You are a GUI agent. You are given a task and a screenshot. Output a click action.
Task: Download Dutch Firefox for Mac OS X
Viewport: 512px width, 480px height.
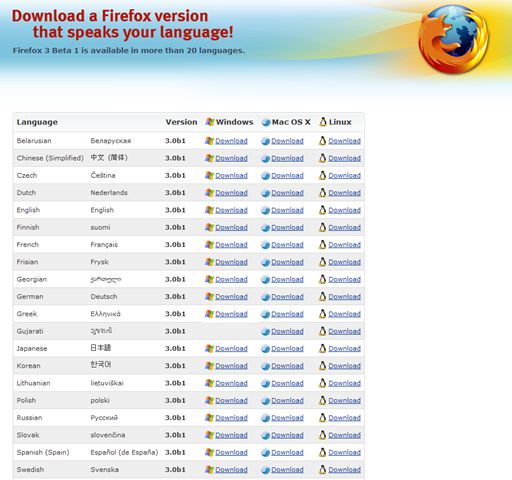point(287,193)
